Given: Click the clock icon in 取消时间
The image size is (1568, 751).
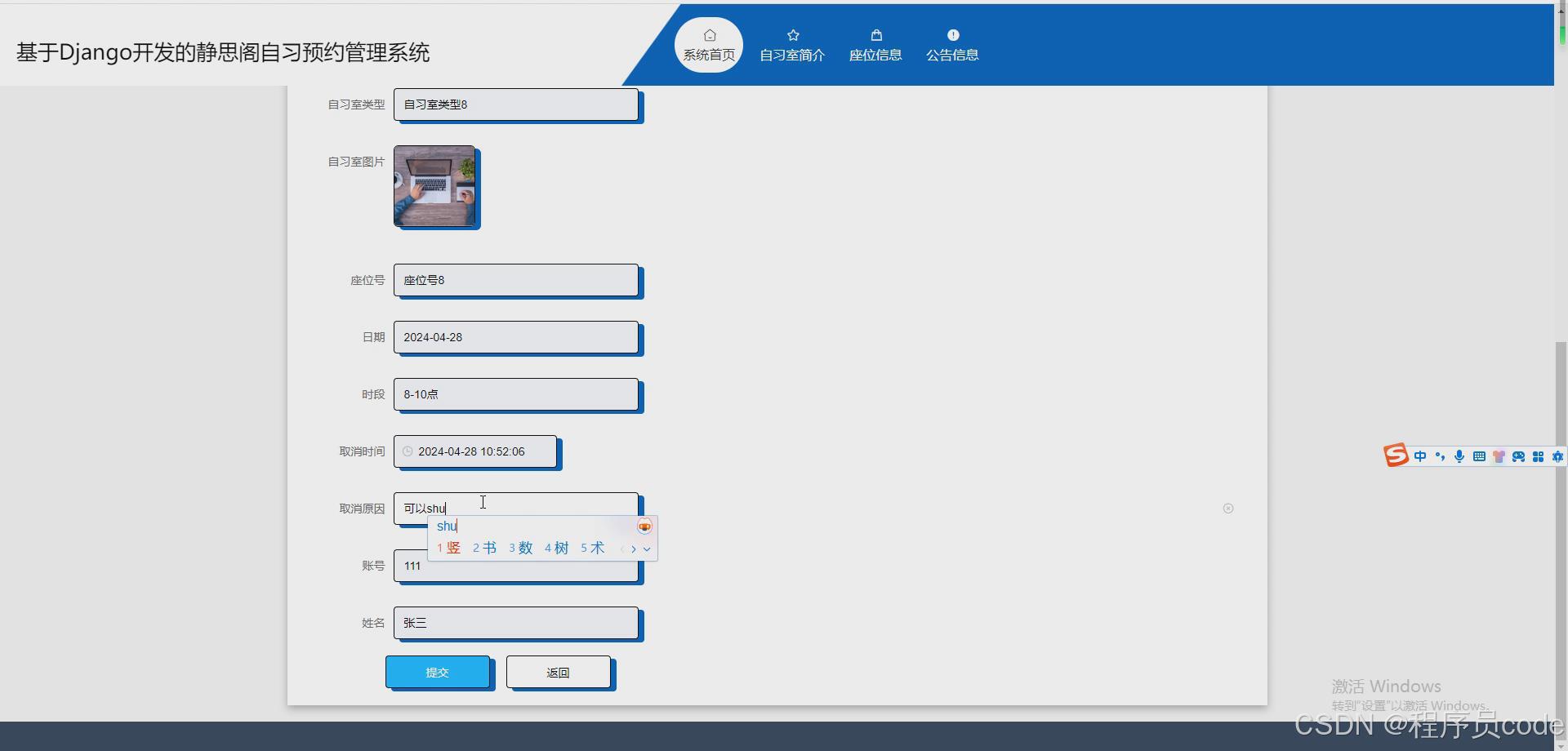Looking at the screenshot, I should [x=408, y=451].
